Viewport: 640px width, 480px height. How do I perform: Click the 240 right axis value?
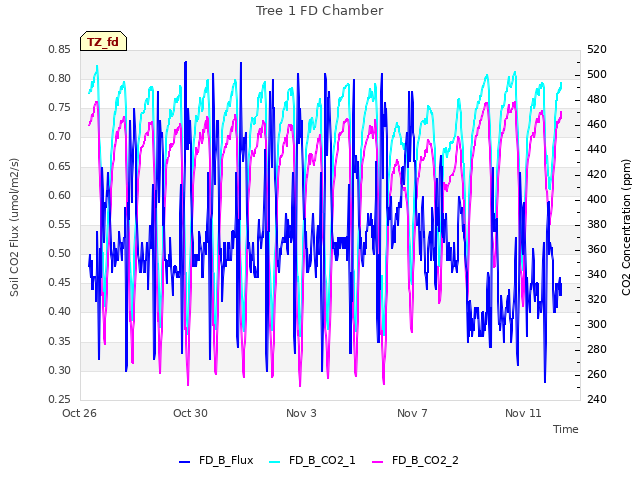[x=597, y=399]
